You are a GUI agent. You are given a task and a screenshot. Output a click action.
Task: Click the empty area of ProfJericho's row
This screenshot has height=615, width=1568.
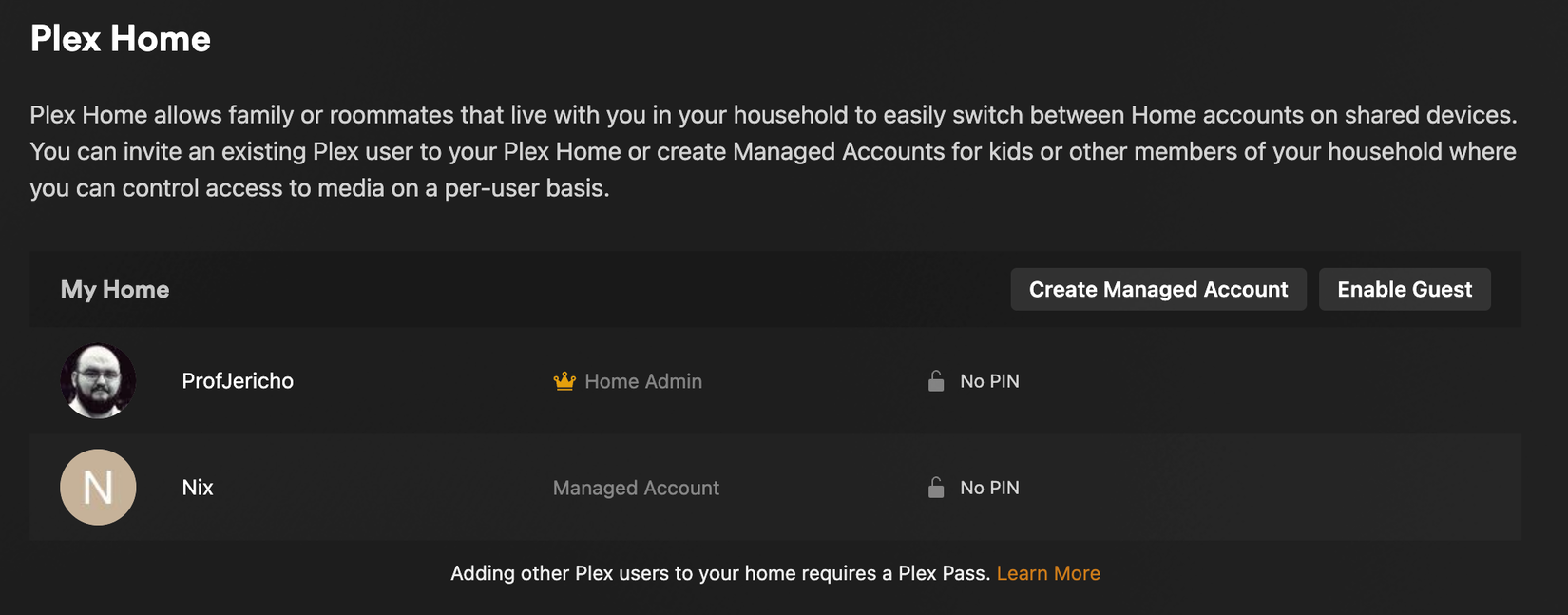[1264, 381]
